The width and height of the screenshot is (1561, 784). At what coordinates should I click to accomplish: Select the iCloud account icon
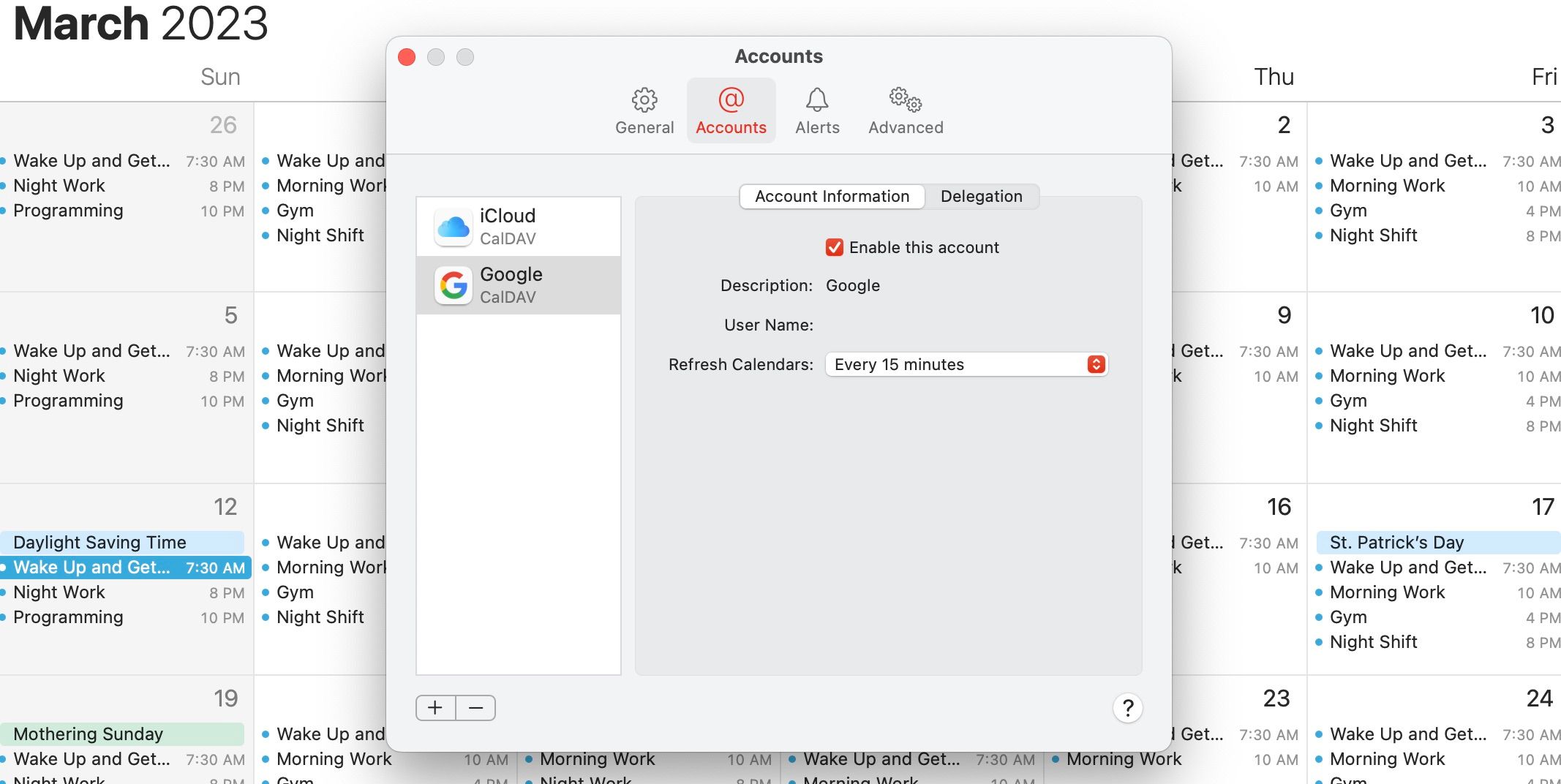[454, 227]
